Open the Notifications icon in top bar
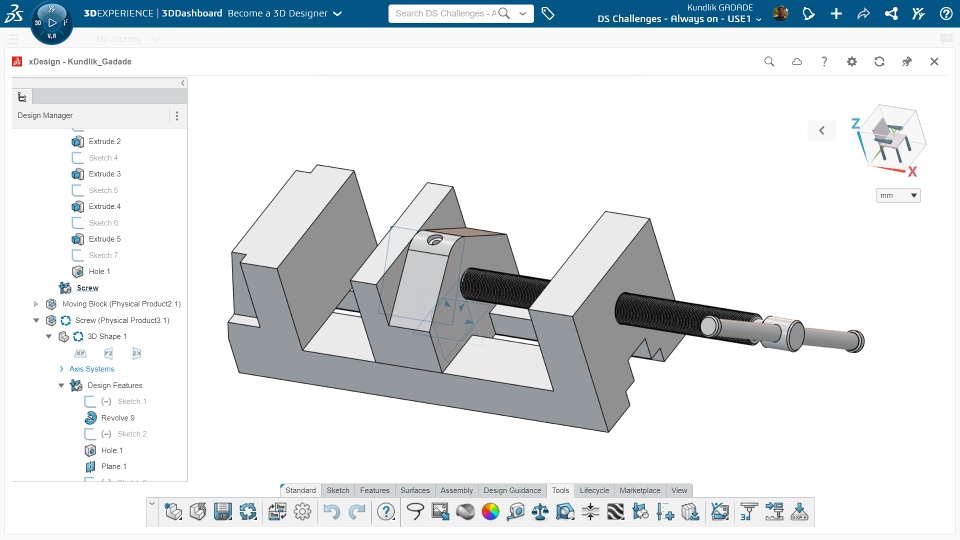This screenshot has width=960, height=540. click(x=808, y=13)
